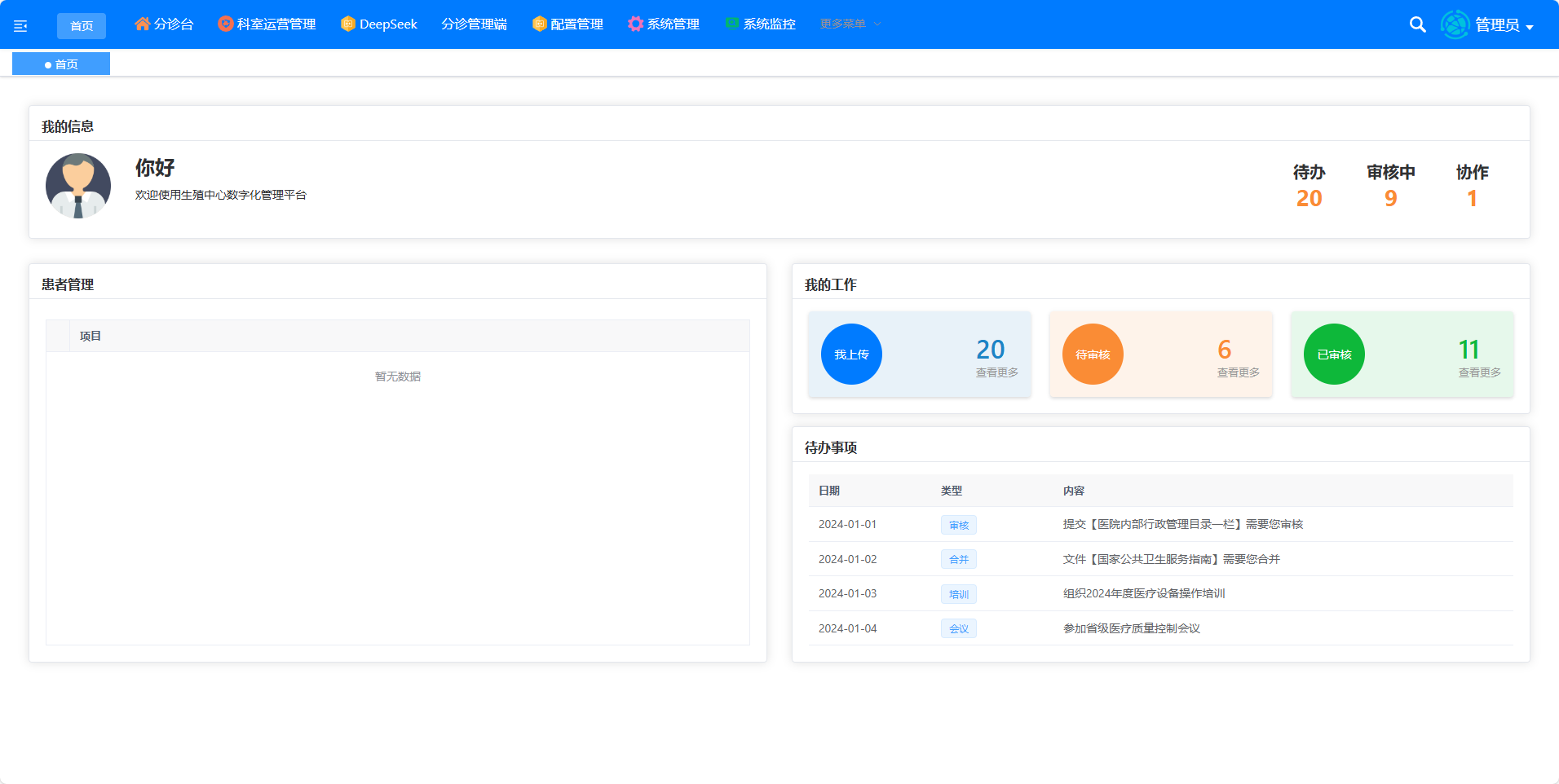Select the 审核 type tag for 2024-01-01
Viewport: 1559px width, 784px height.
[958, 524]
